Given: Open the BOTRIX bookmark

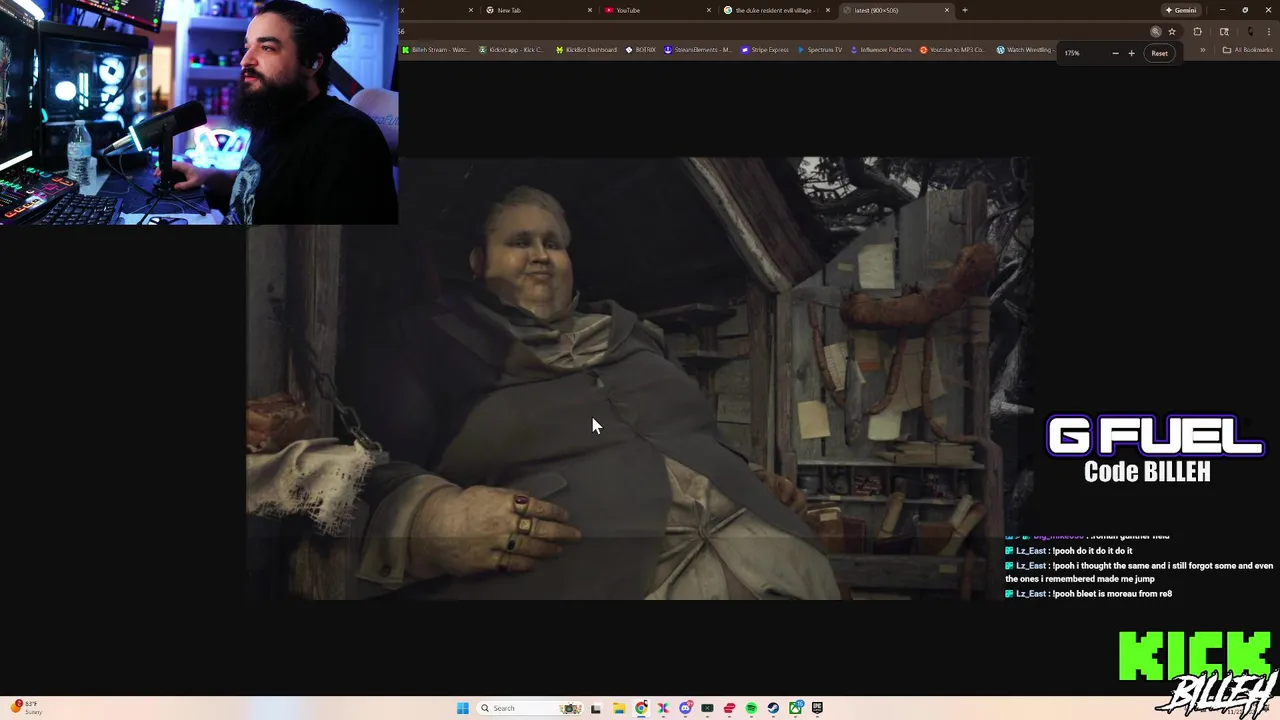Looking at the screenshot, I should coord(641,50).
